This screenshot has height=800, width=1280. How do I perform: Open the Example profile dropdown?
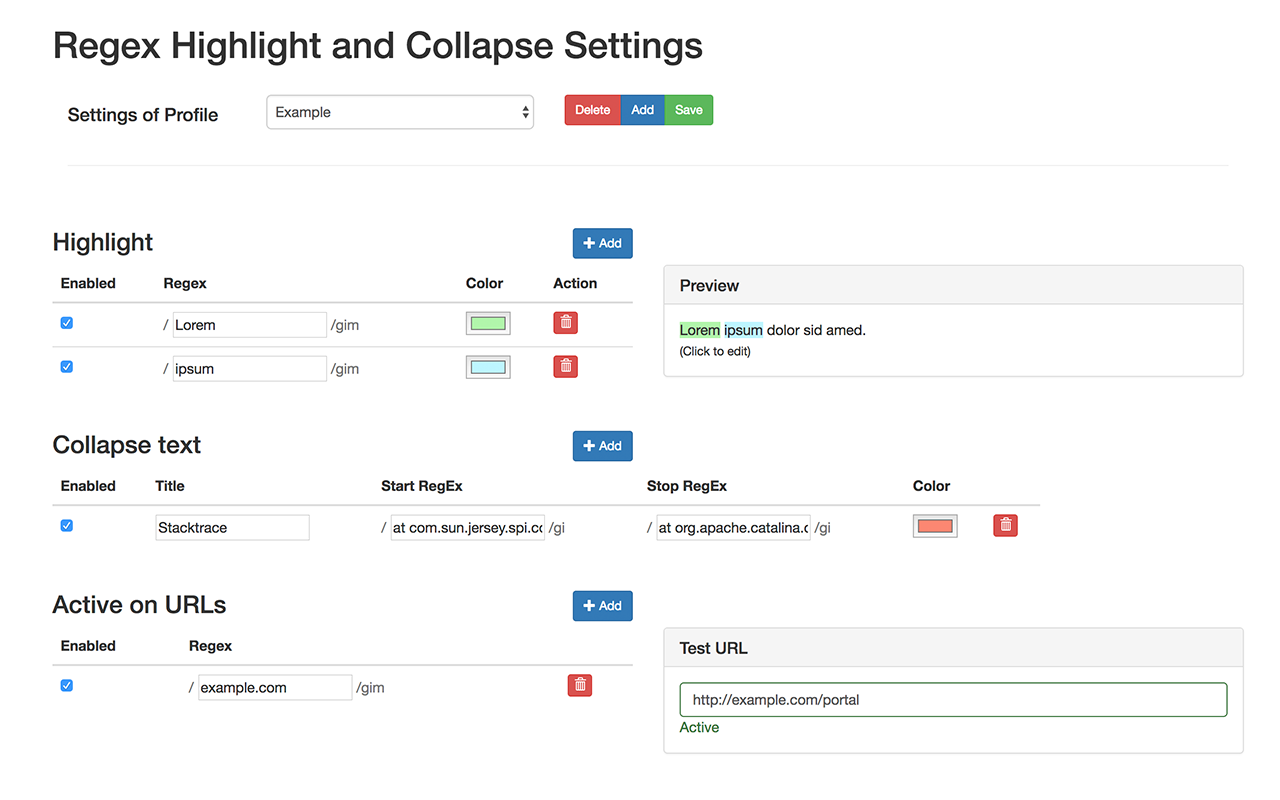coord(400,112)
